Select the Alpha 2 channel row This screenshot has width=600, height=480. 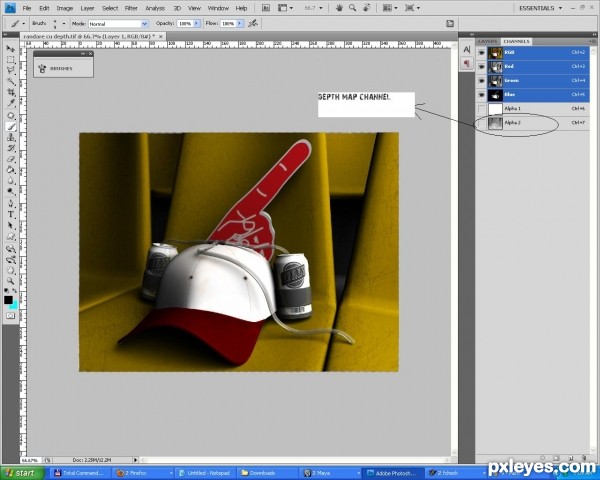533,123
